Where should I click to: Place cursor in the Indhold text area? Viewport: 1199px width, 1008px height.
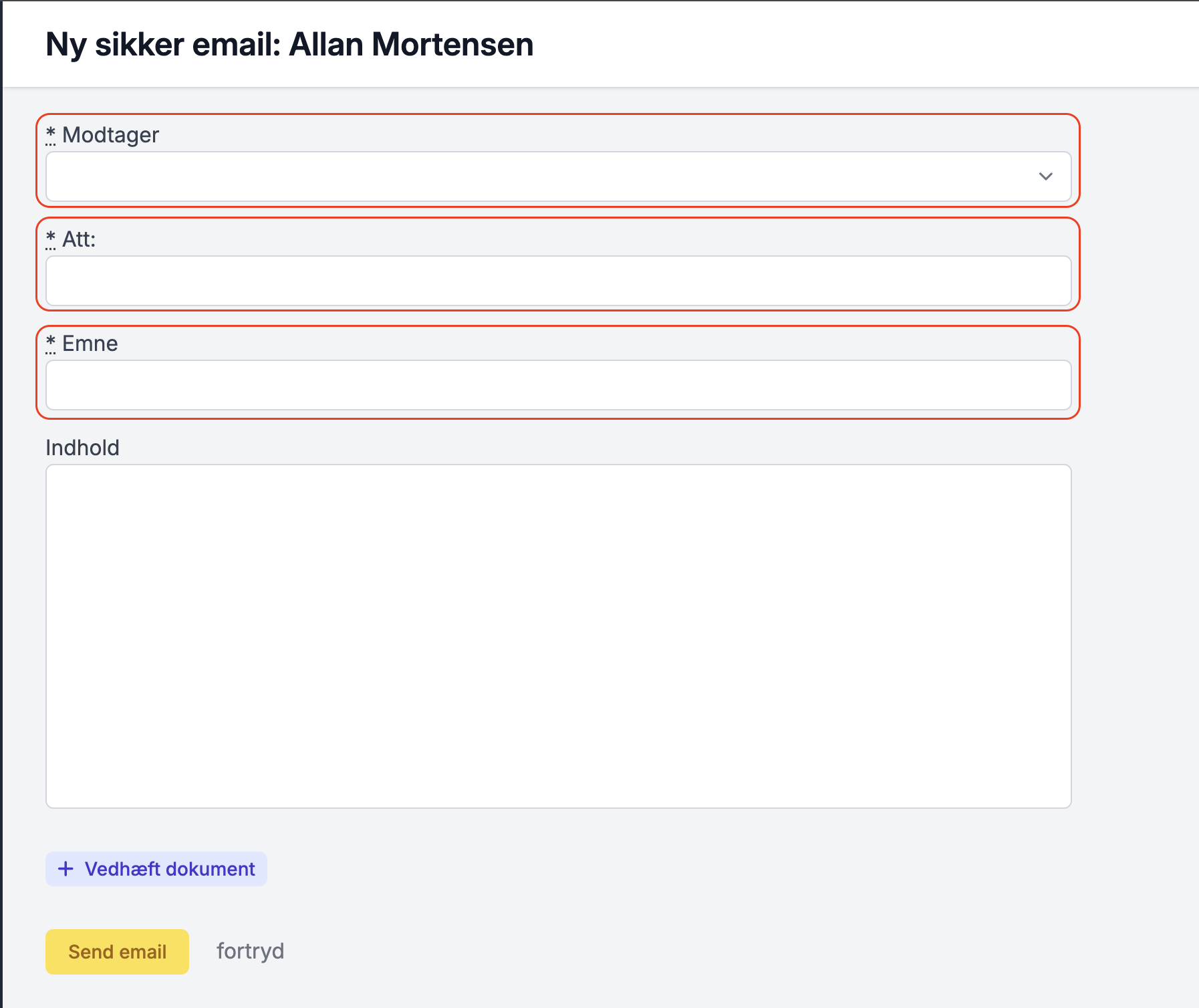point(558,636)
